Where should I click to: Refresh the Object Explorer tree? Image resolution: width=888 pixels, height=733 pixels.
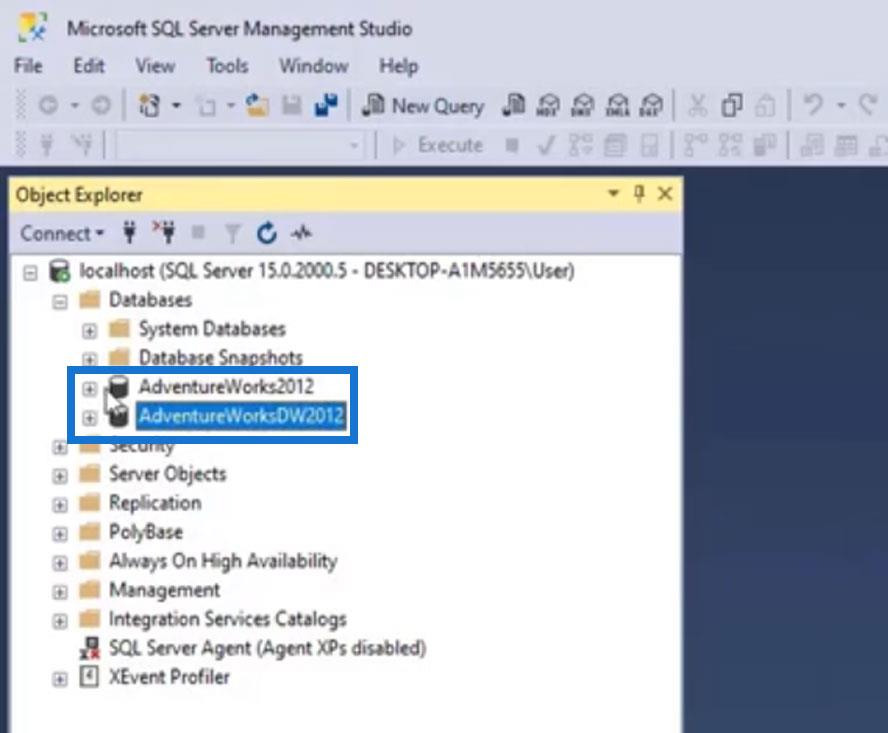pos(267,233)
